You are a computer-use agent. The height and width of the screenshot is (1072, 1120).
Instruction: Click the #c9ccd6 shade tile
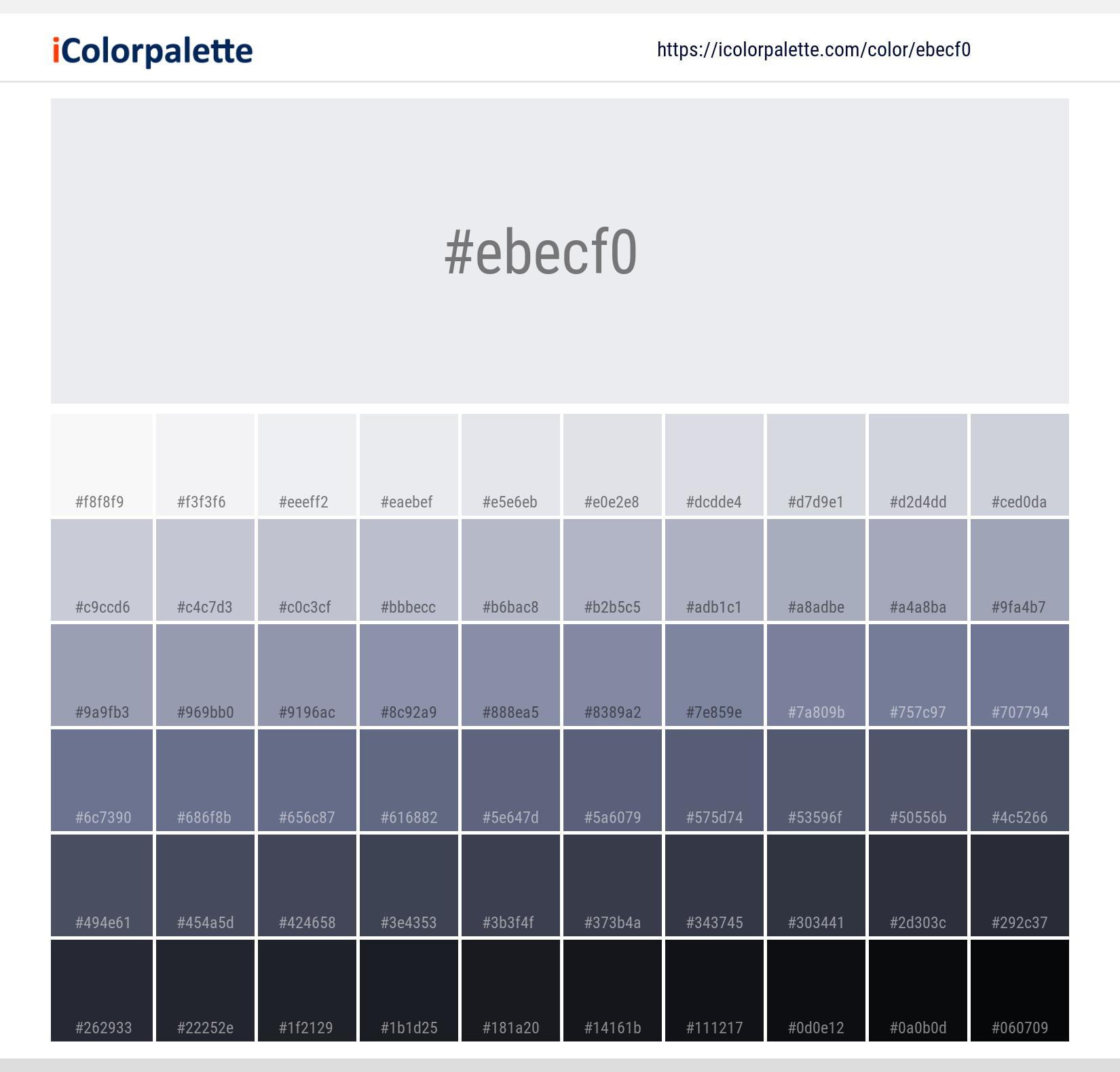(x=101, y=570)
